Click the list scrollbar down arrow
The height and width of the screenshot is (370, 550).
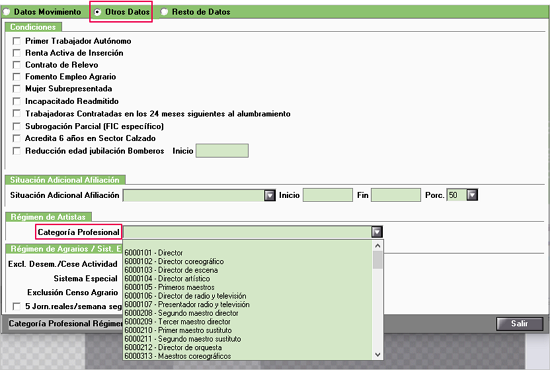(377, 355)
